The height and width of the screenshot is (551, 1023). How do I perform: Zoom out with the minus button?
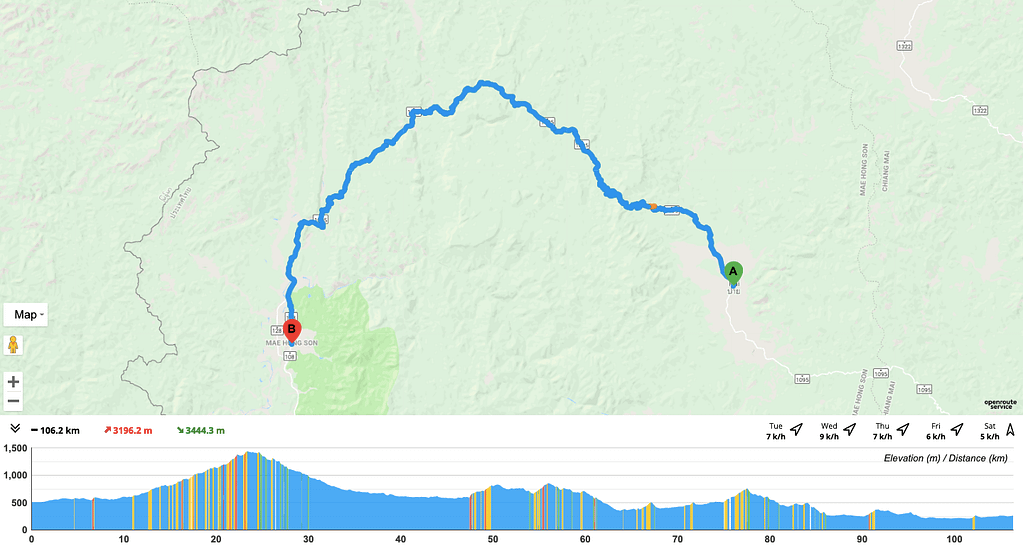(13, 401)
